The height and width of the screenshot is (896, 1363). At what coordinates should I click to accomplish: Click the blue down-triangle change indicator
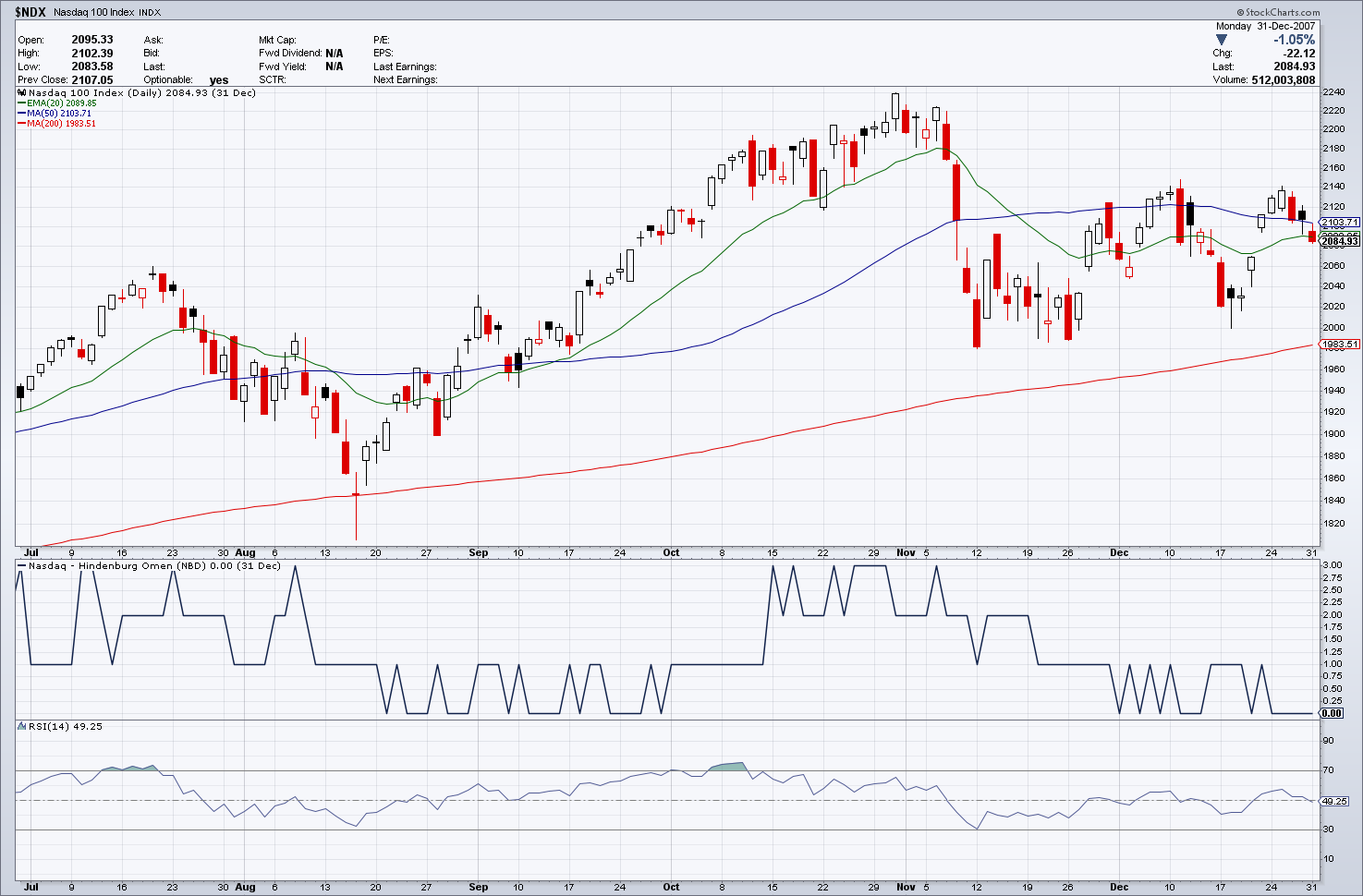1222,40
